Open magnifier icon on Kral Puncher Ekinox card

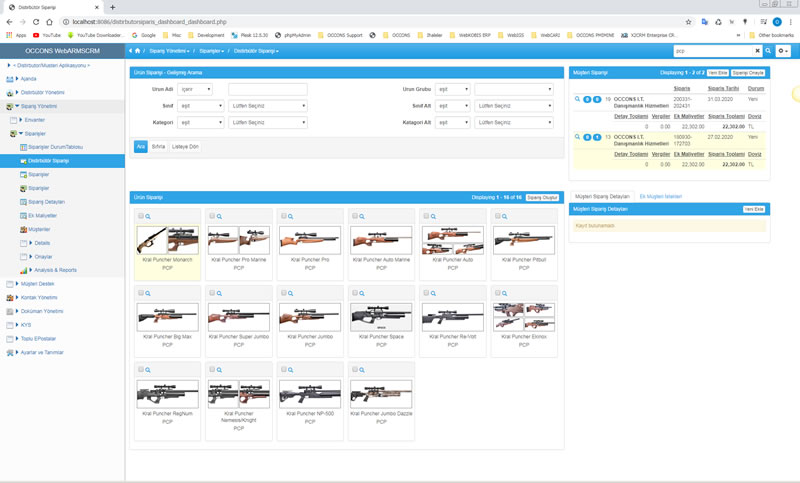click(505, 293)
